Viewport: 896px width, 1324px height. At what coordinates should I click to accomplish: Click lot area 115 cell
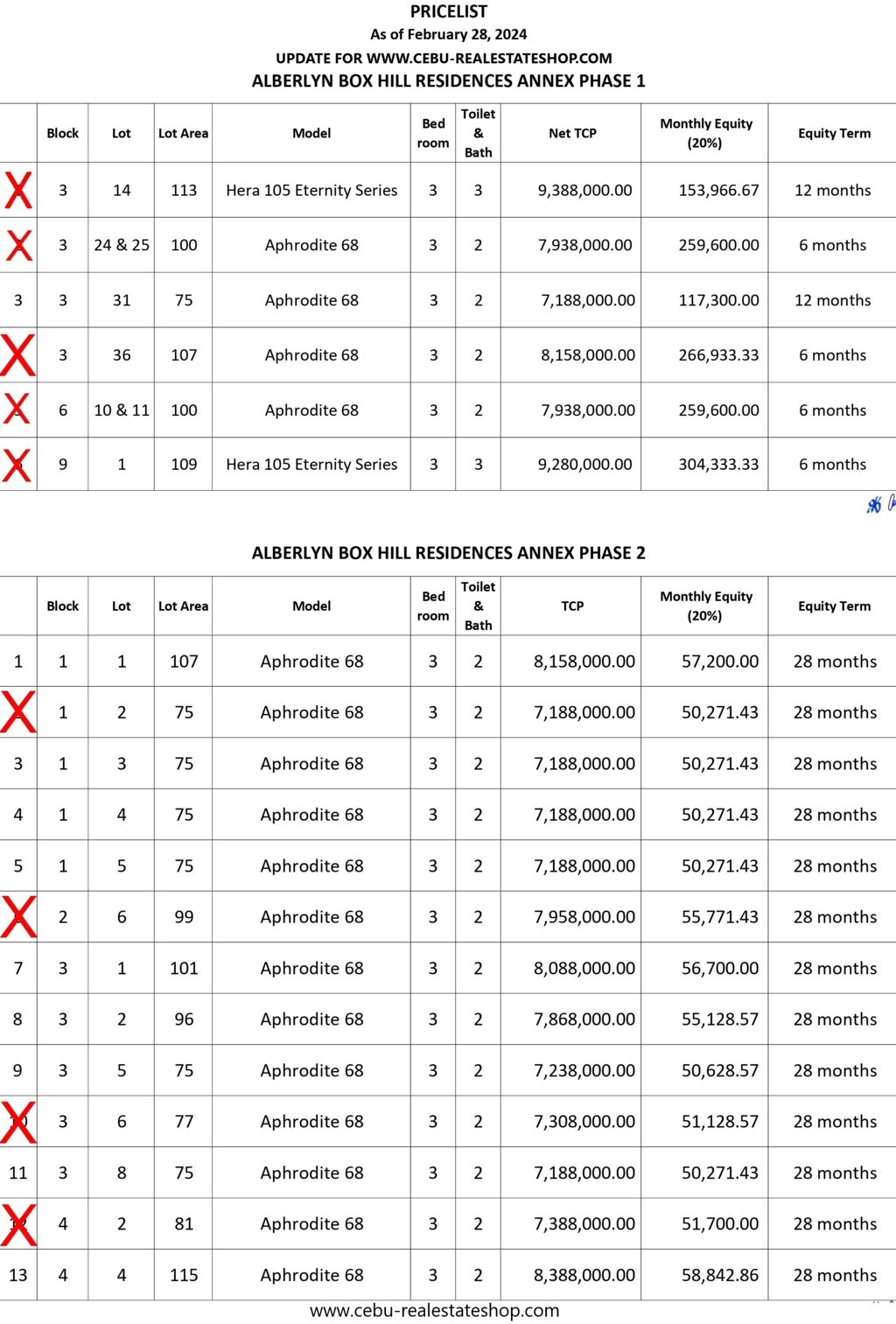tap(184, 1275)
